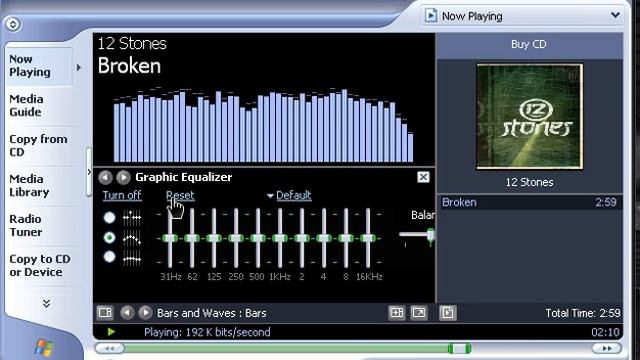This screenshot has height=360, width=640.
Task: Toggle the playlist pane icon
Action: pos(448,313)
